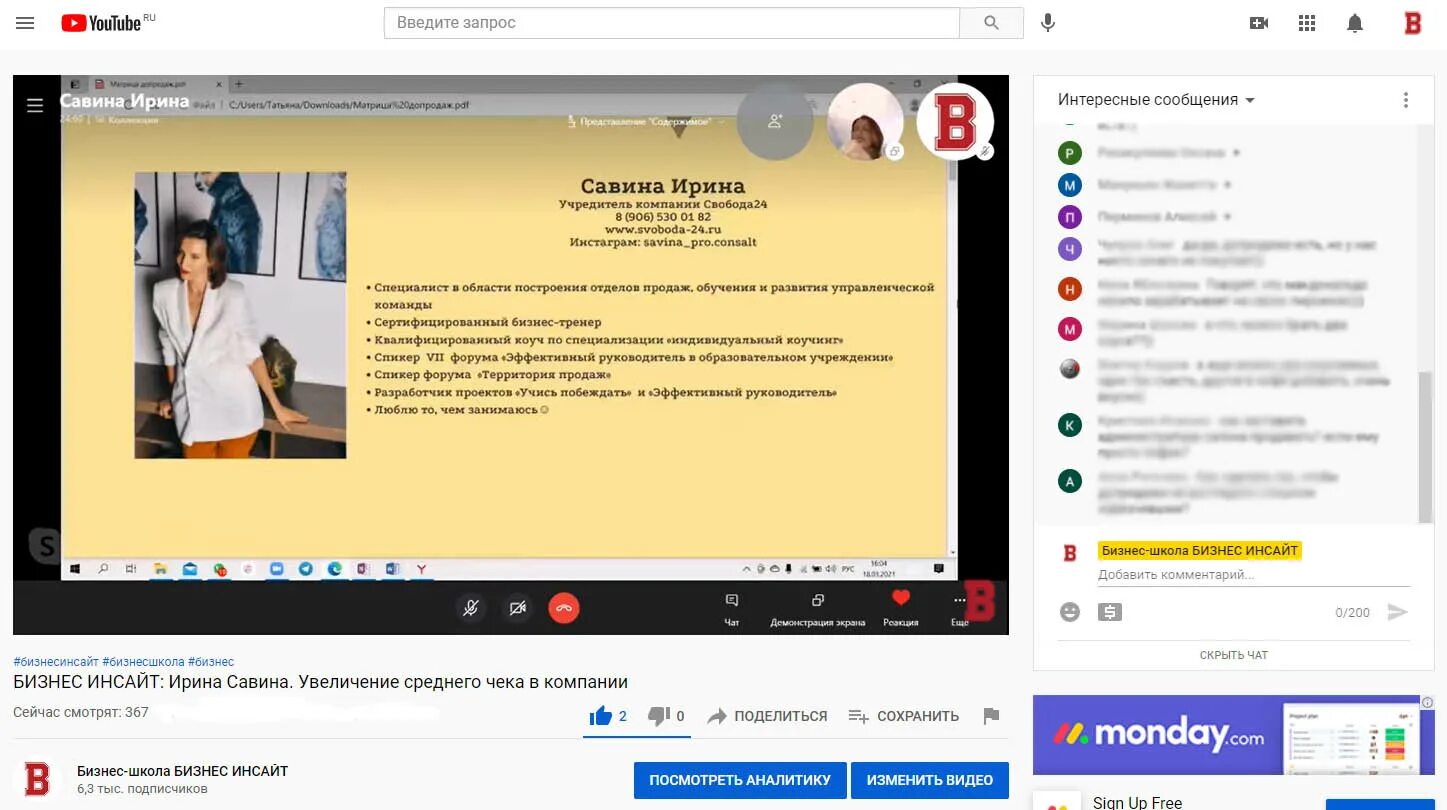1447x810 pixels.
Task: Activate voice search microphone
Action: coord(1048,22)
